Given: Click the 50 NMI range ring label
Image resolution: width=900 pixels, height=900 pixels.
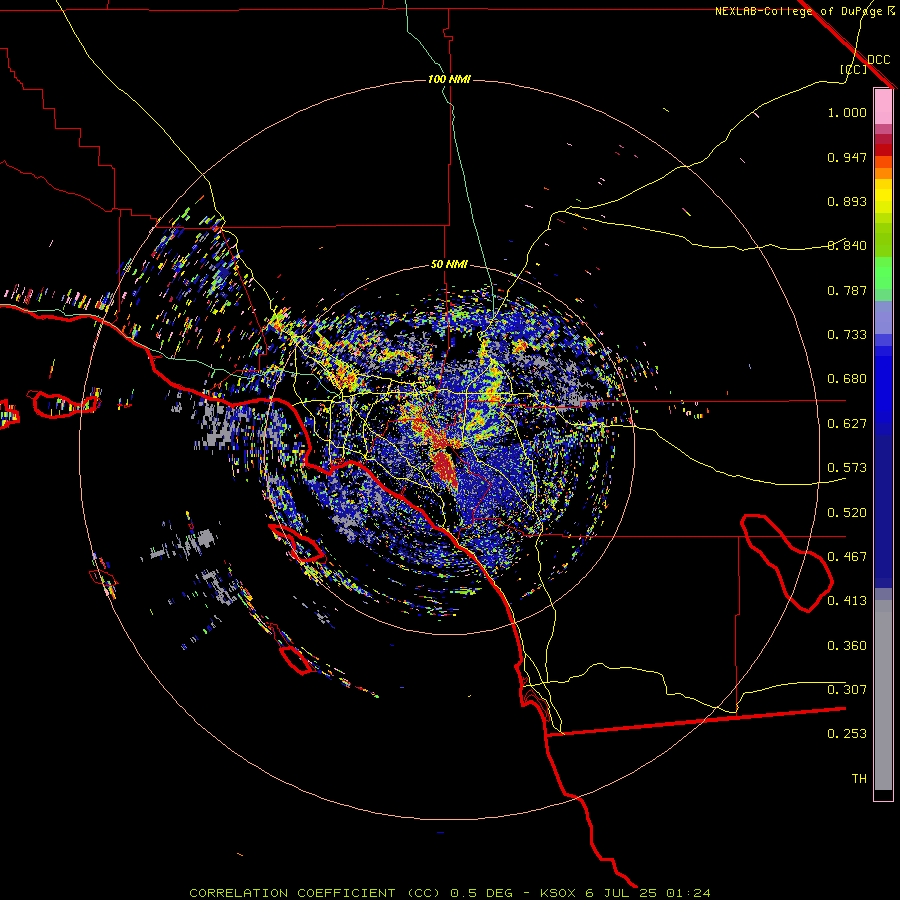Looking at the screenshot, I should click(449, 264).
